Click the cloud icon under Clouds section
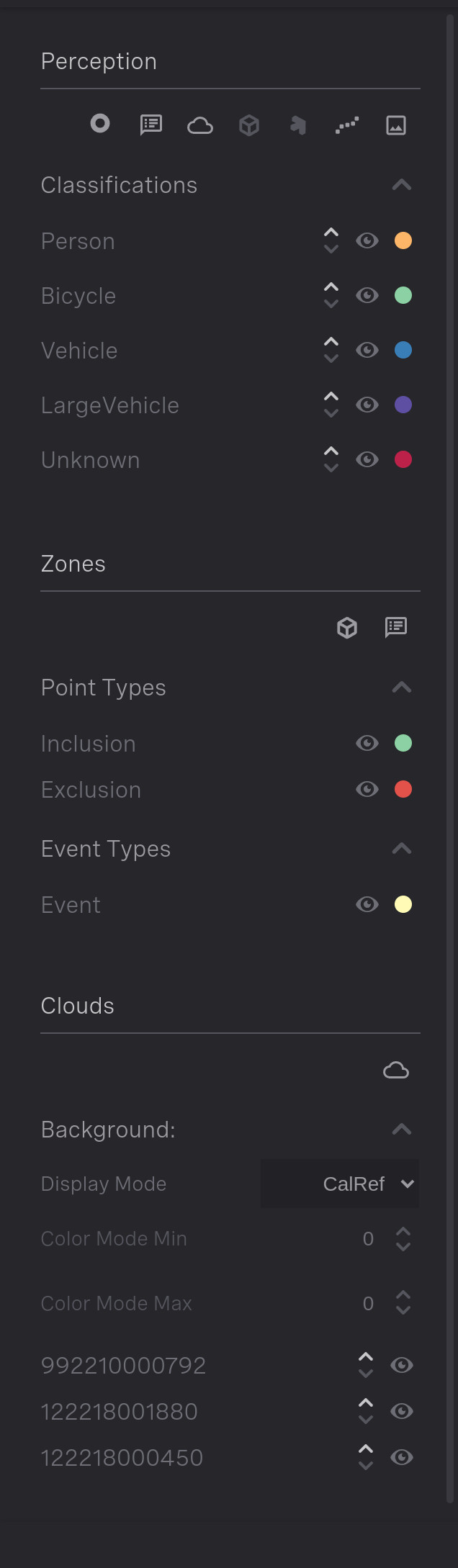This screenshot has height=1568, width=458. pyautogui.click(x=396, y=1070)
